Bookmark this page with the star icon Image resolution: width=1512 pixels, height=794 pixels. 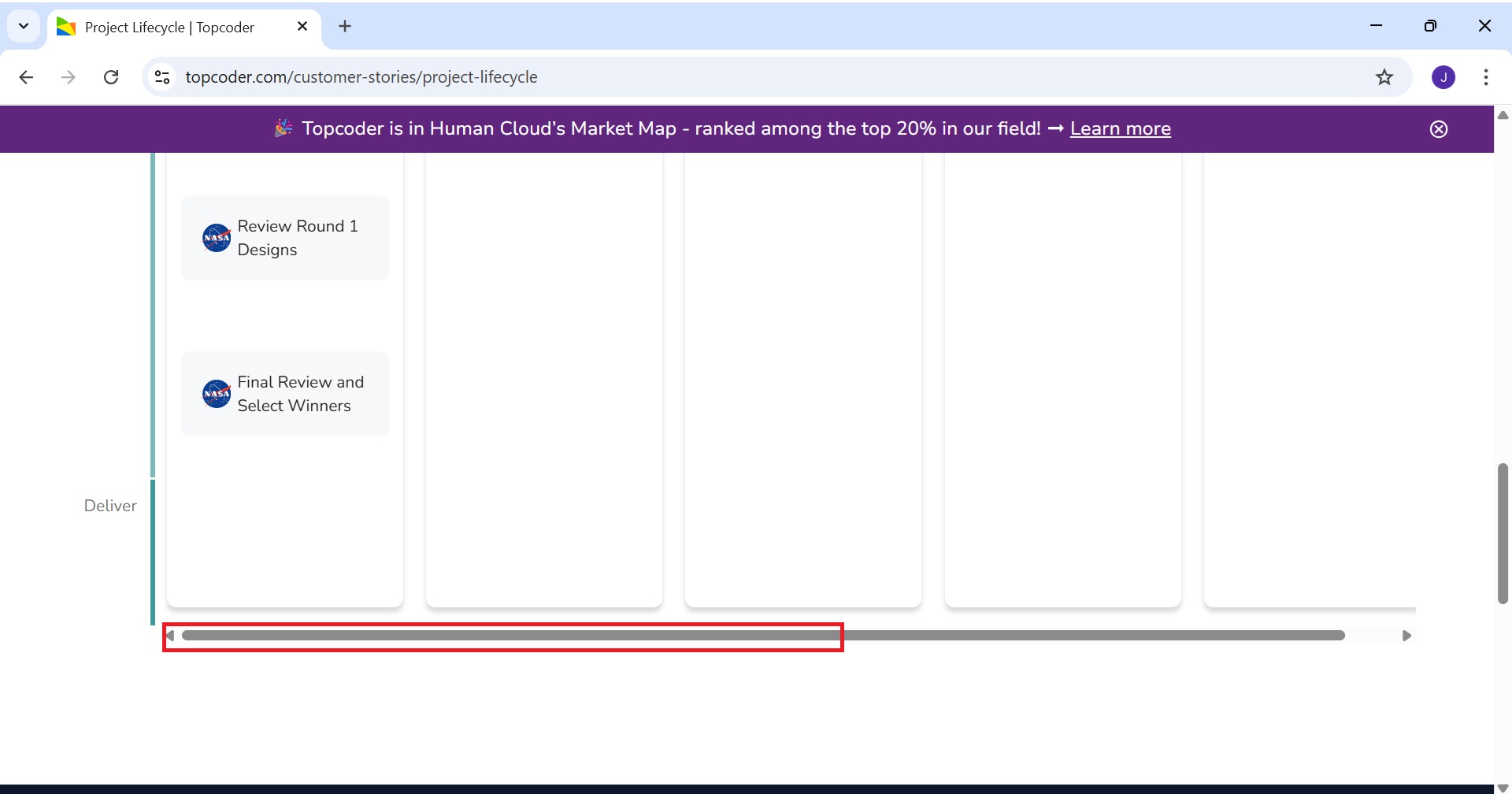click(1384, 77)
